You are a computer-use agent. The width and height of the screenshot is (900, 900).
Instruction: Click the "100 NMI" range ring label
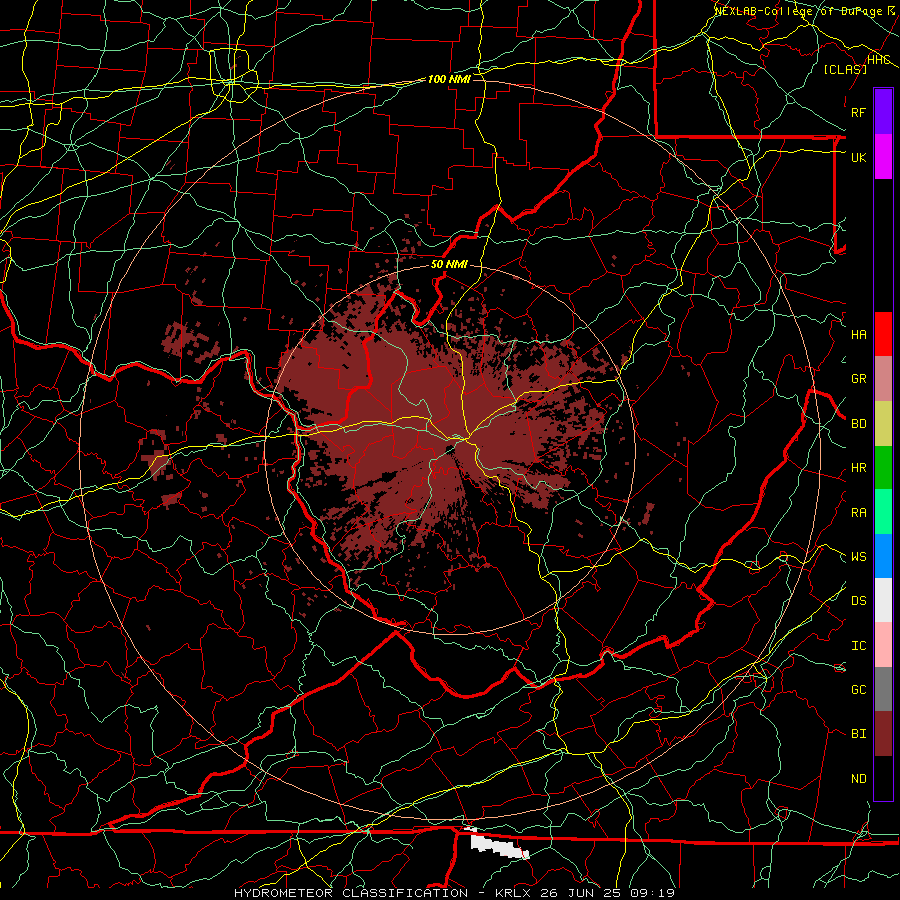click(x=449, y=79)
